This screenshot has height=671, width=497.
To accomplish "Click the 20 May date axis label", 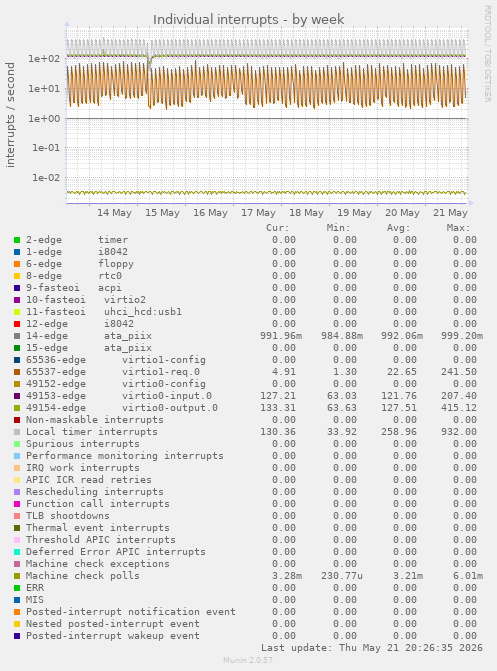I will point(402,213).
